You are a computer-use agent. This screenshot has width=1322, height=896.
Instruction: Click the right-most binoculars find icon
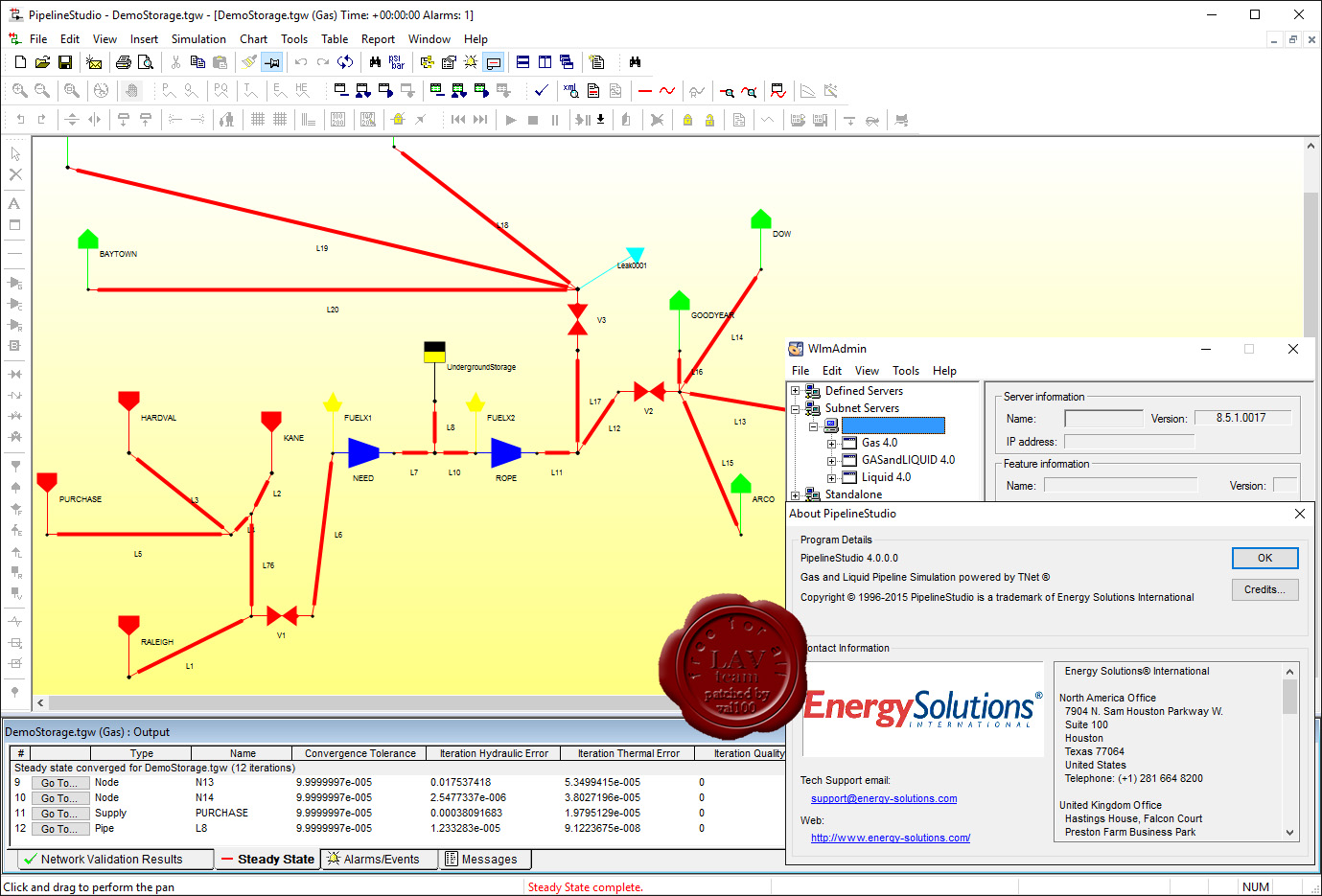coord(635,62)
